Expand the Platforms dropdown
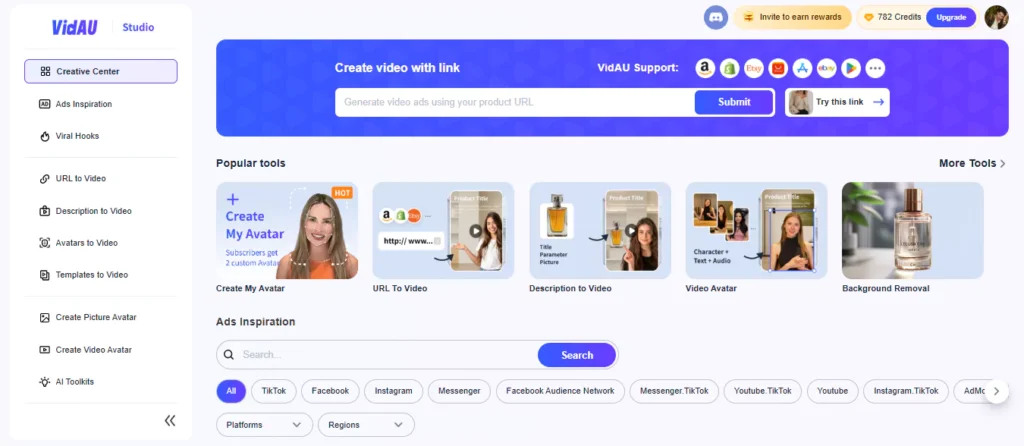Screen dimensions: 1024x446 pos(264,425)
